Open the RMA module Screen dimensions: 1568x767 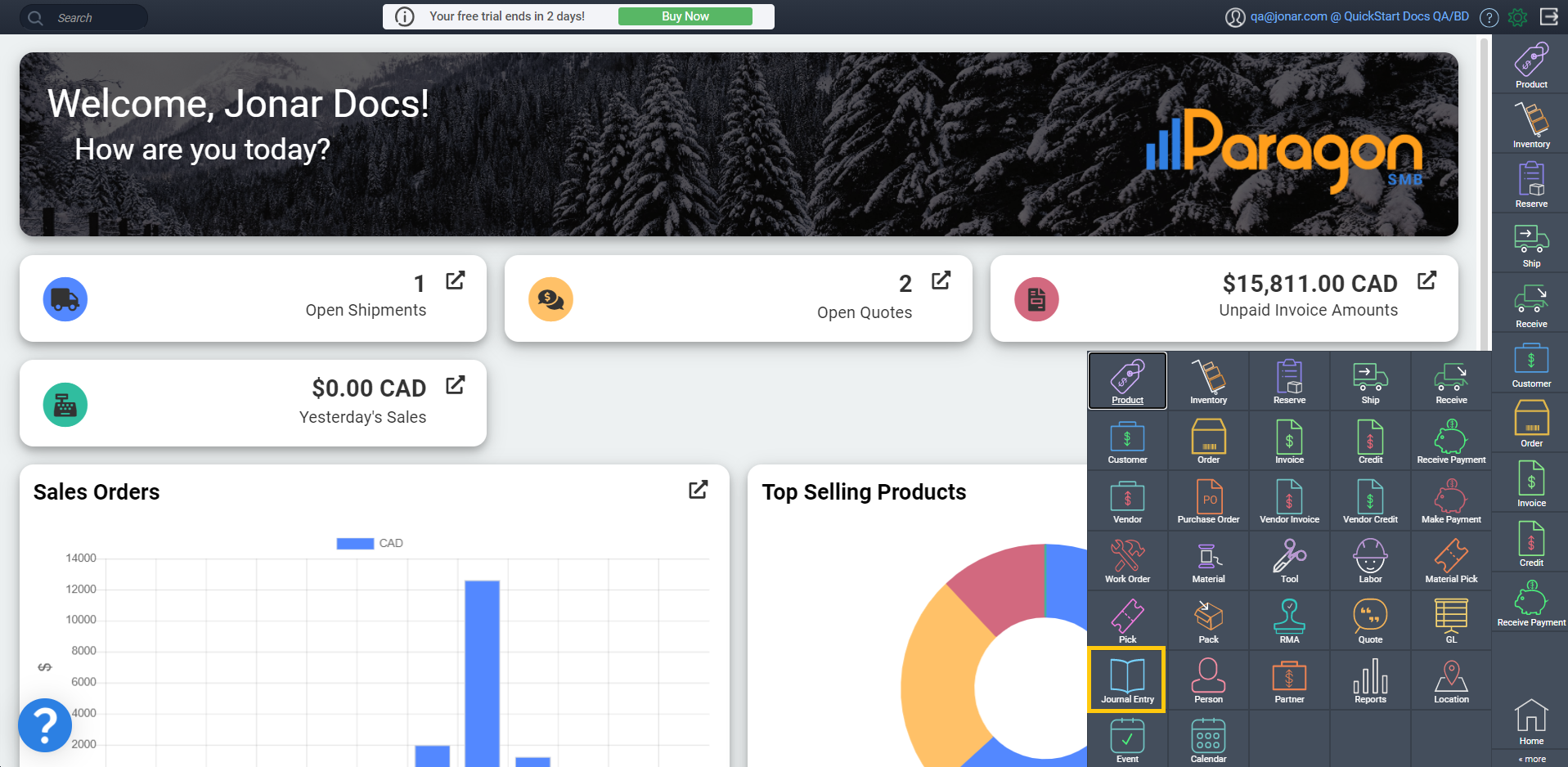[1289, 621]
